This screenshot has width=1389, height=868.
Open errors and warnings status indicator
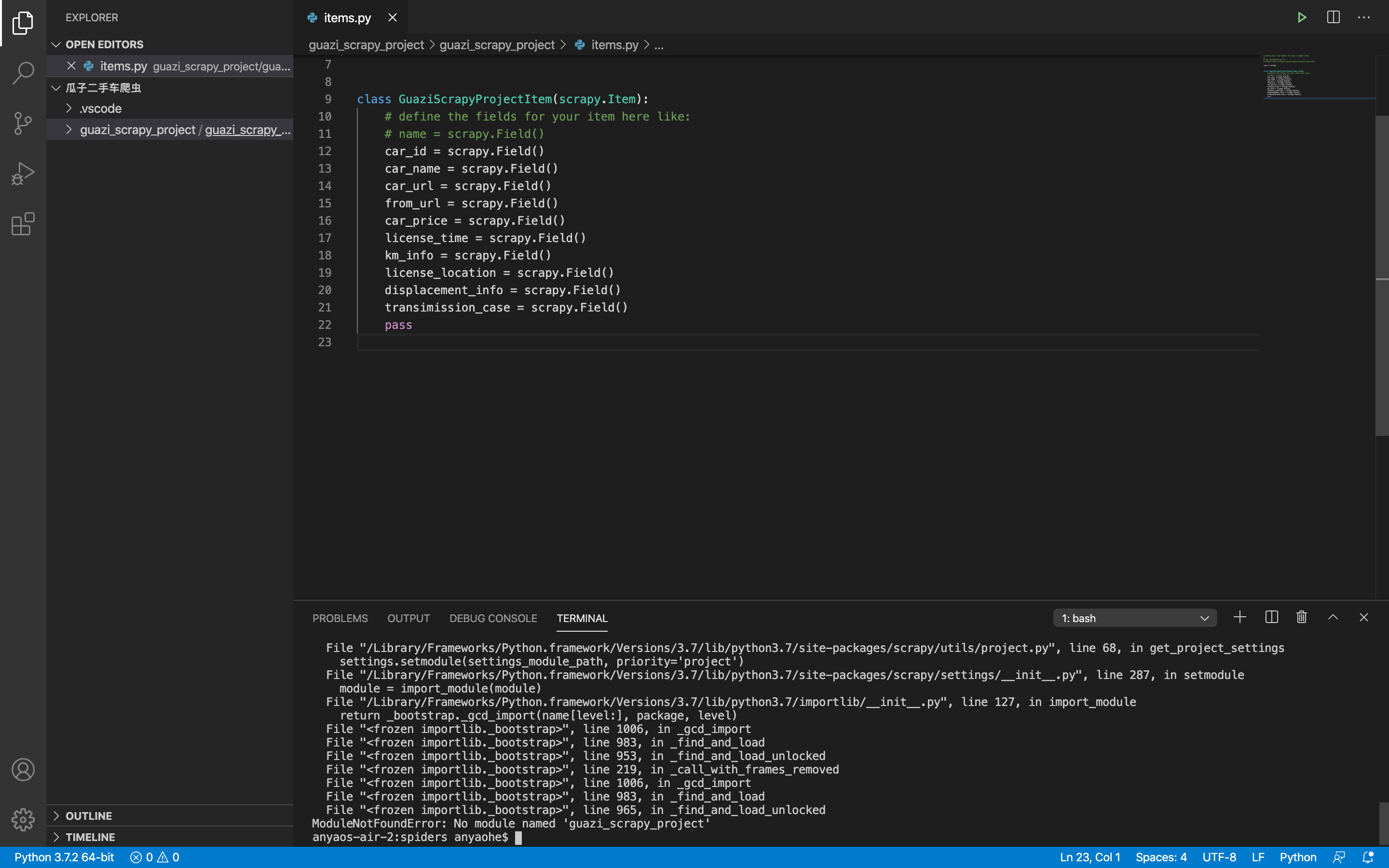click(155, 857)
